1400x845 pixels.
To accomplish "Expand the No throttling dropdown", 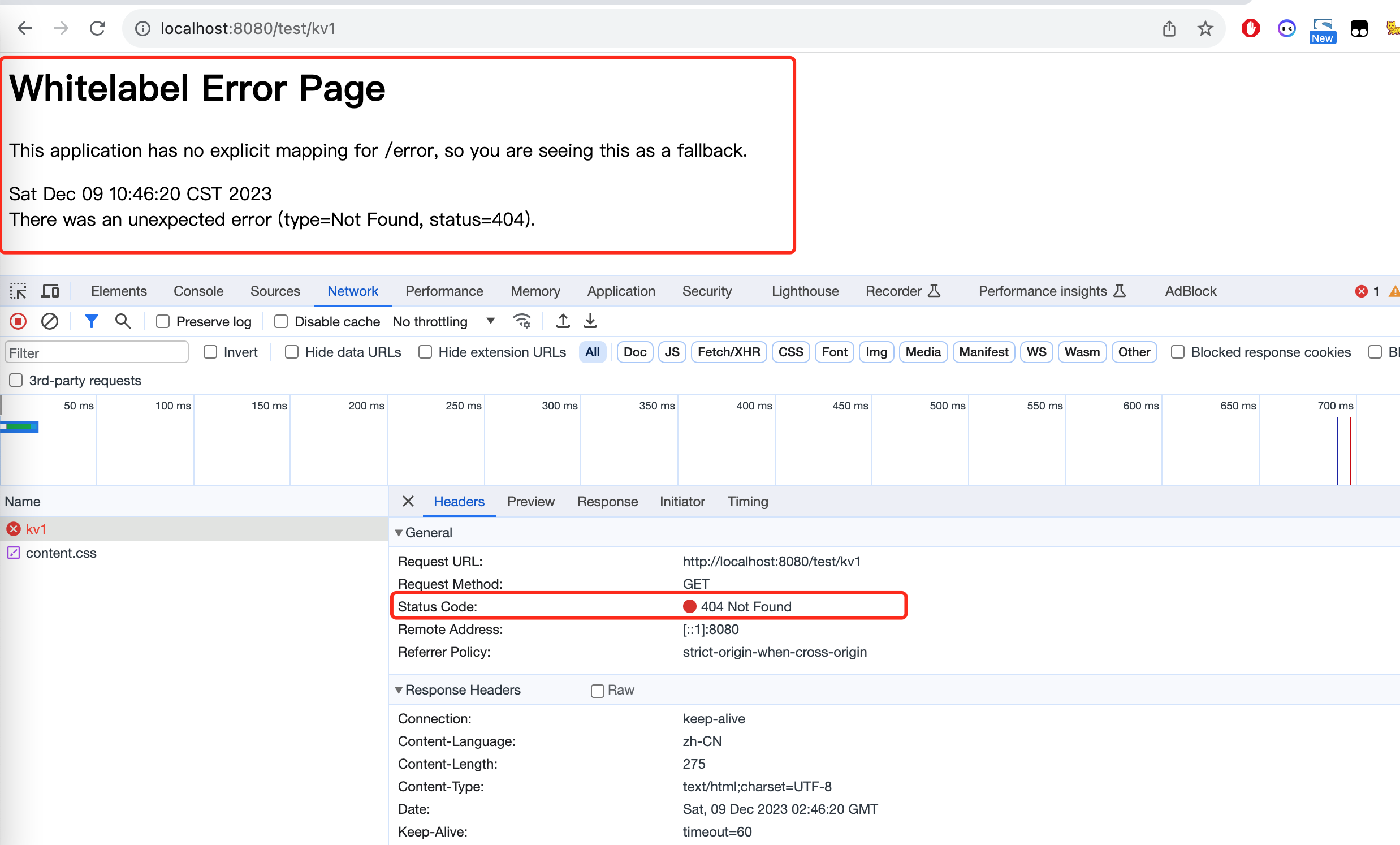I will pyautogui.click(x=490, y=322).
